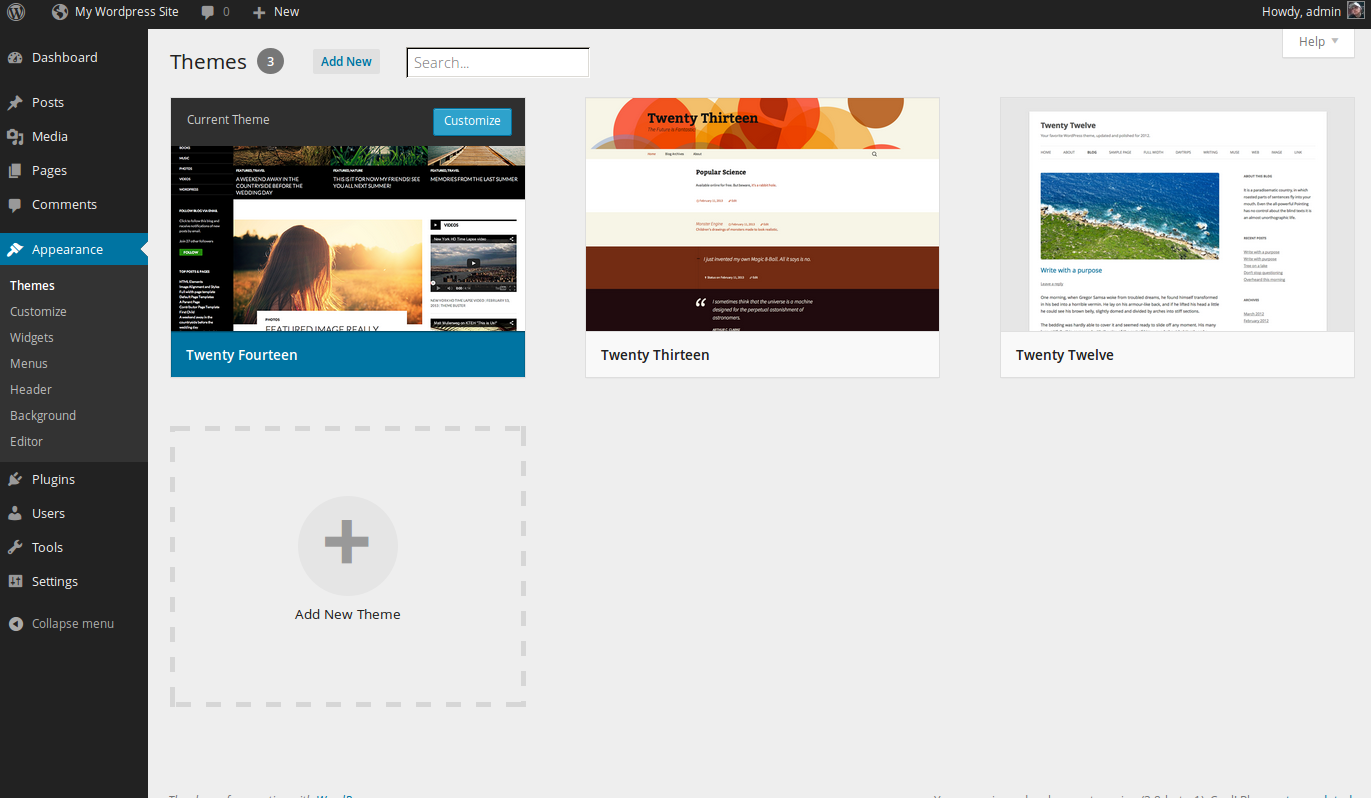Focus the theme search field
Screen dimensions: 1371x798
pyautogui.click(x=498, y=63)
